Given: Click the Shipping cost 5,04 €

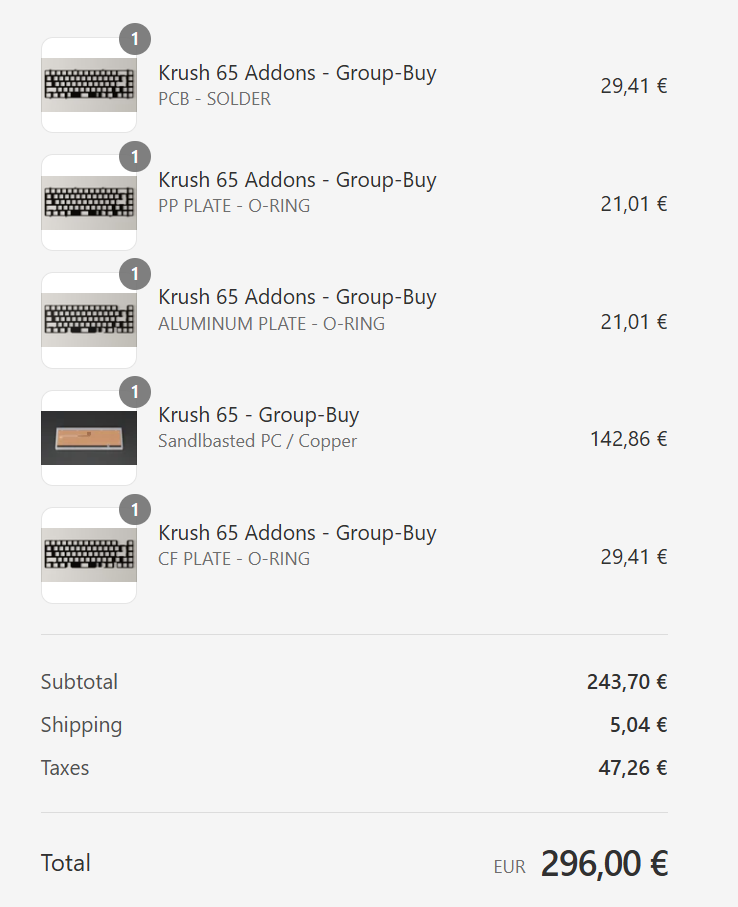Looking at the screenshot, I should [638, 725].
